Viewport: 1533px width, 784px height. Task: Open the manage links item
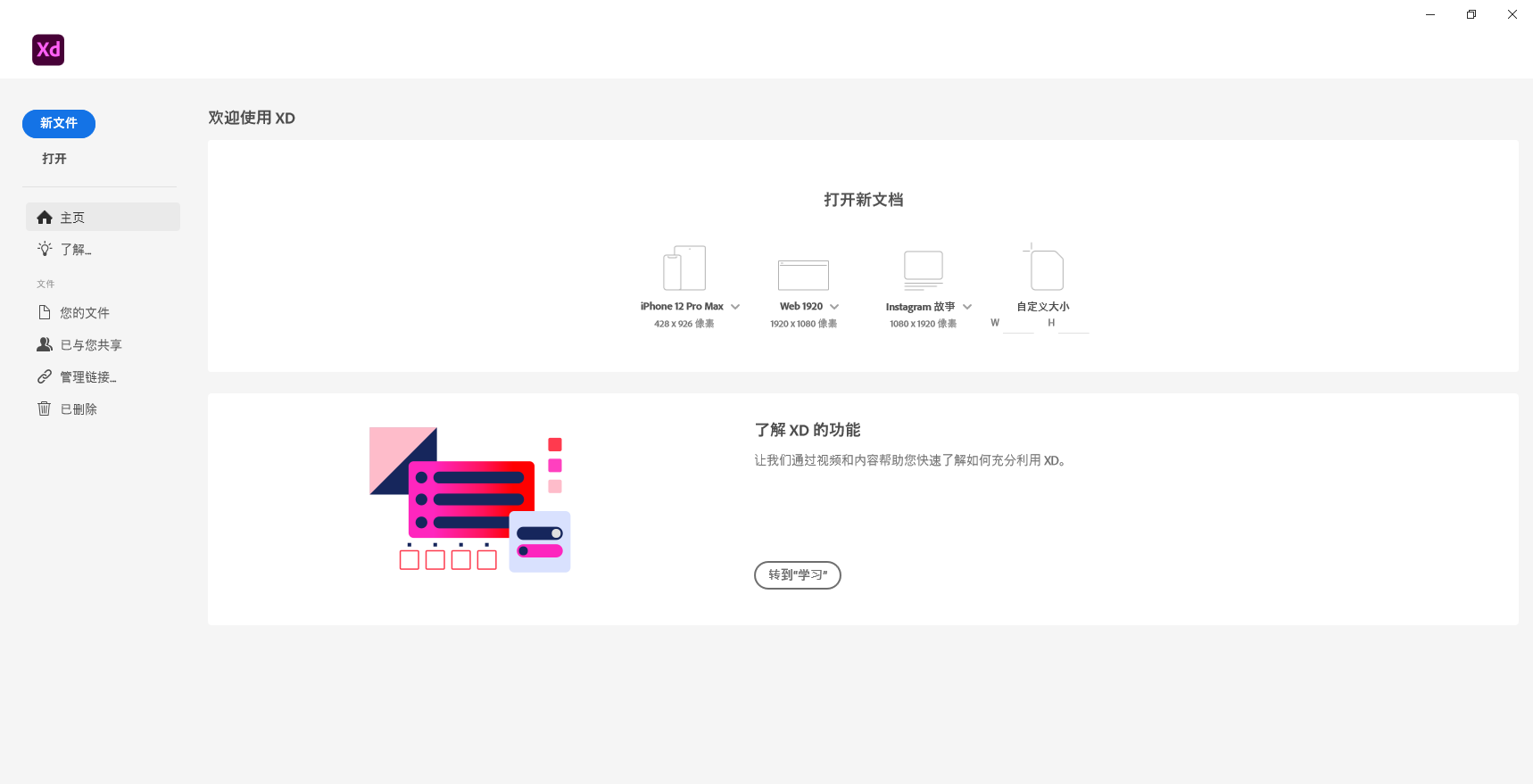87,377
